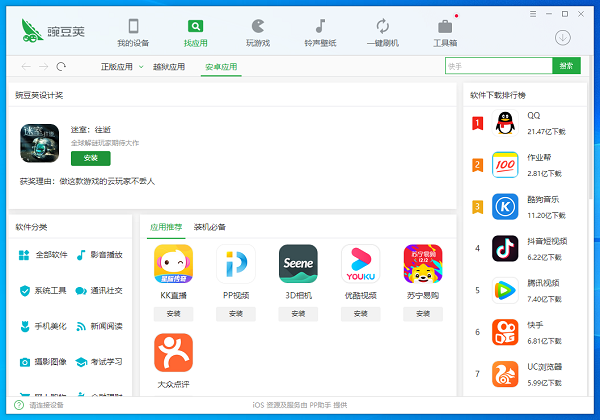Install KK直播

(173, 314)
